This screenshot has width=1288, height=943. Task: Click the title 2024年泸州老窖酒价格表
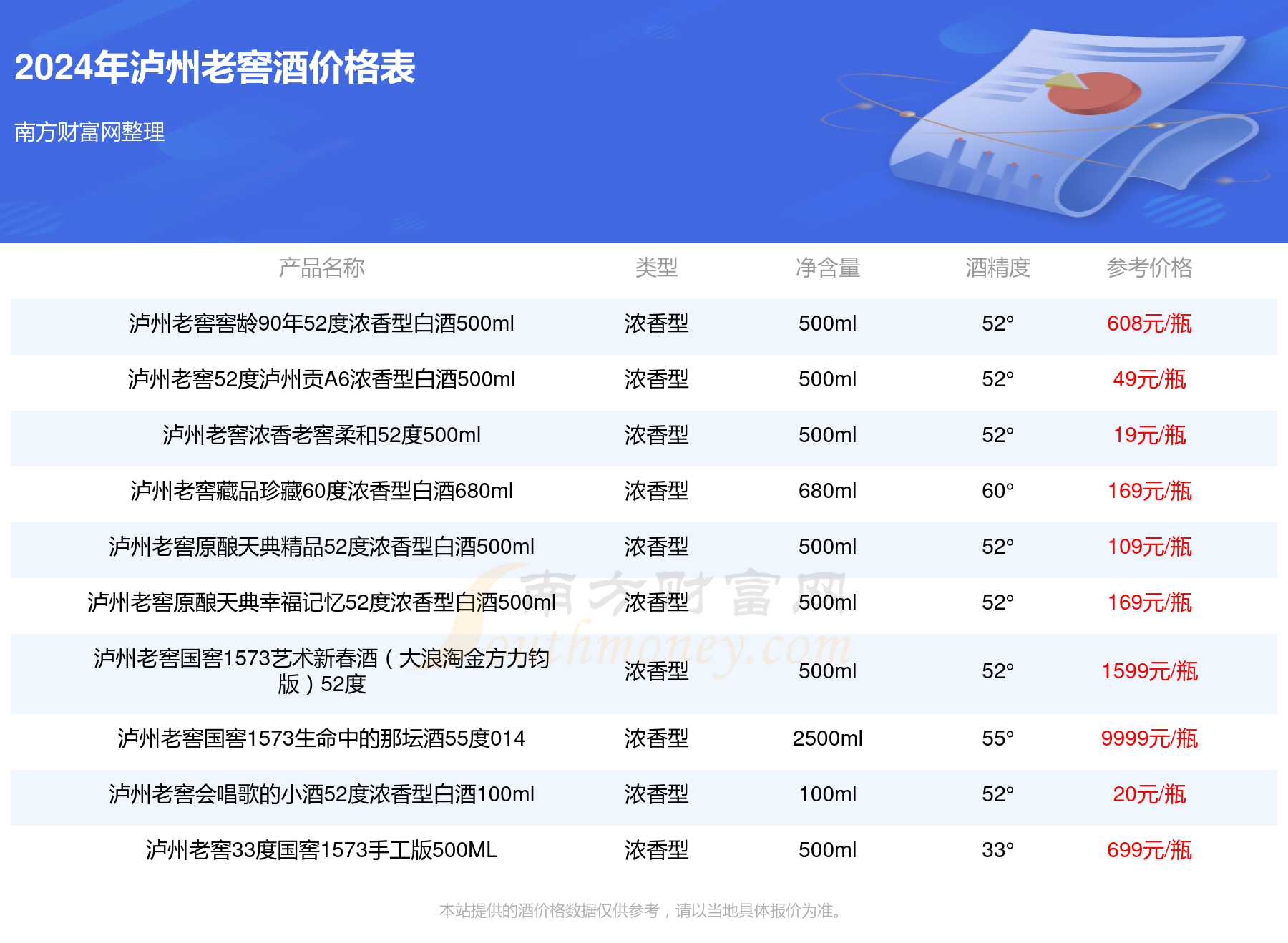coord(215,68)
